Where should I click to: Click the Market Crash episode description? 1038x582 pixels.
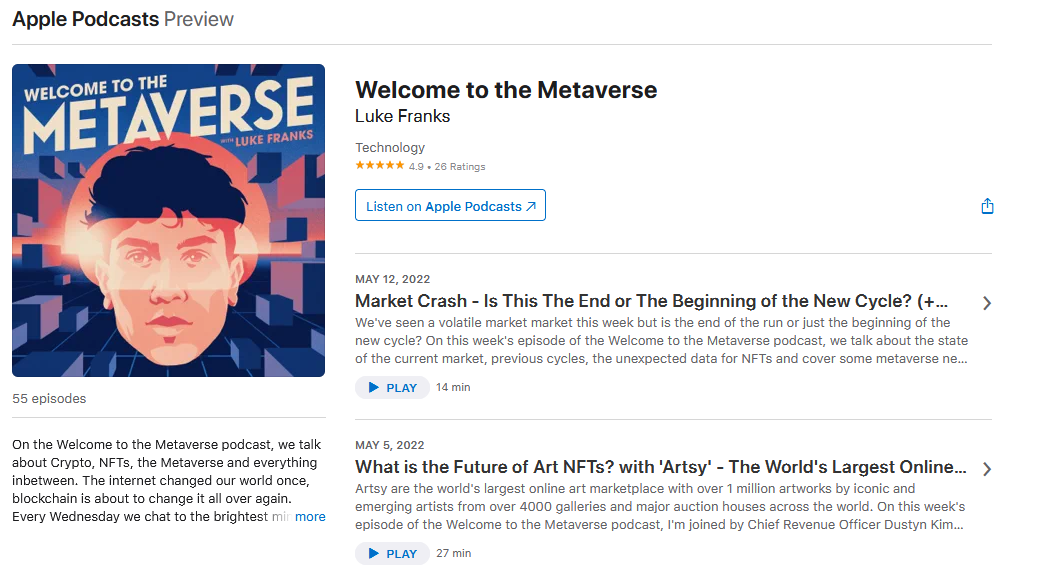pos(661,340)
